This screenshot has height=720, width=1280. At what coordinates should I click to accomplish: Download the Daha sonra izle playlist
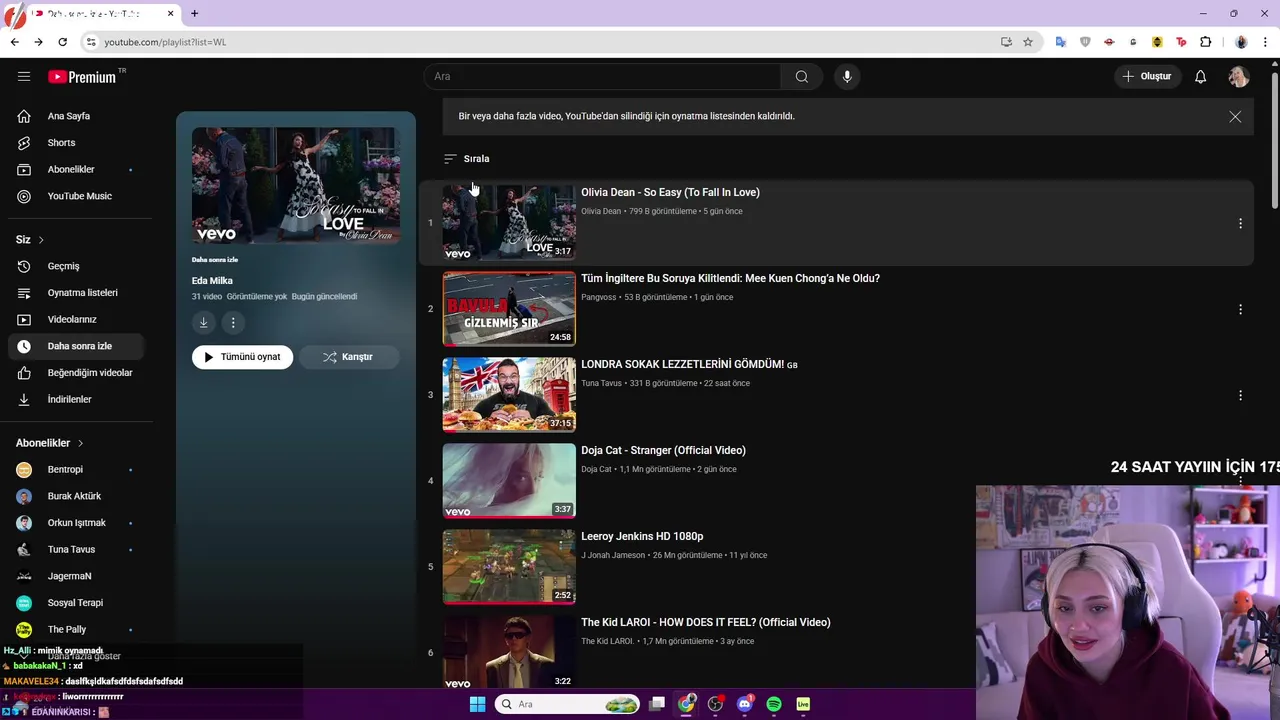point(203,322)
